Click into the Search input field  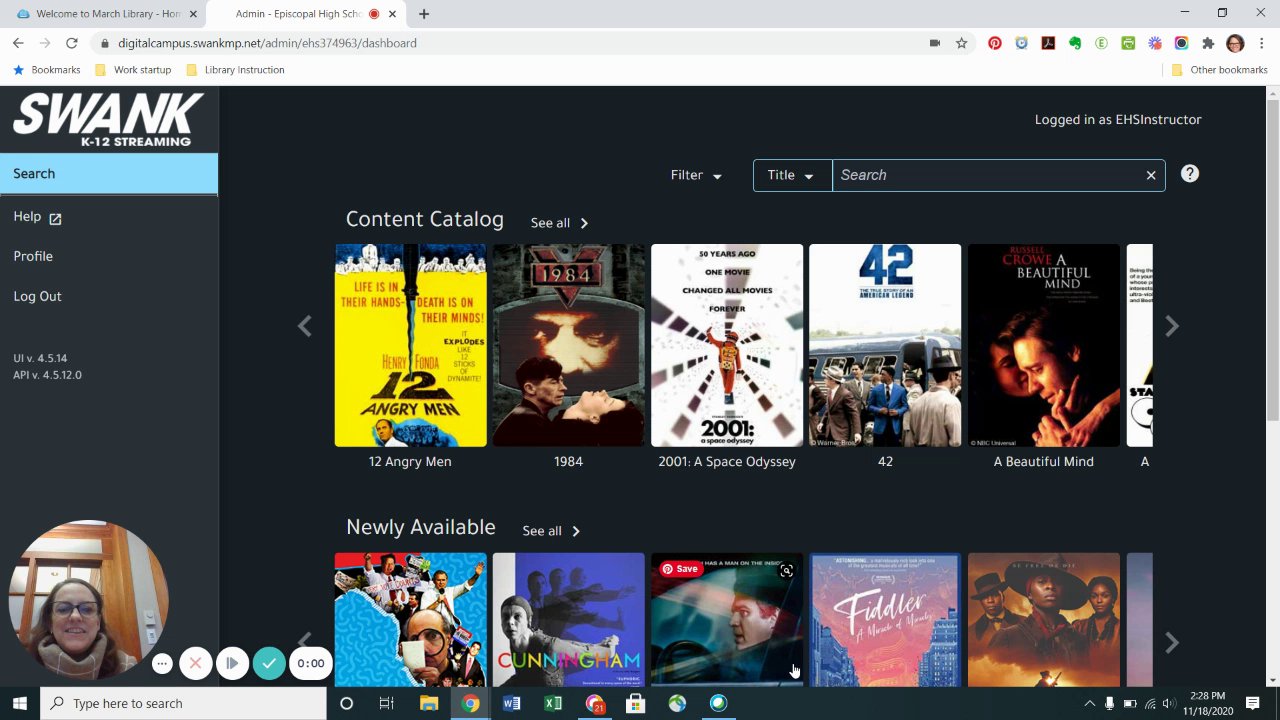coord(988,175)
